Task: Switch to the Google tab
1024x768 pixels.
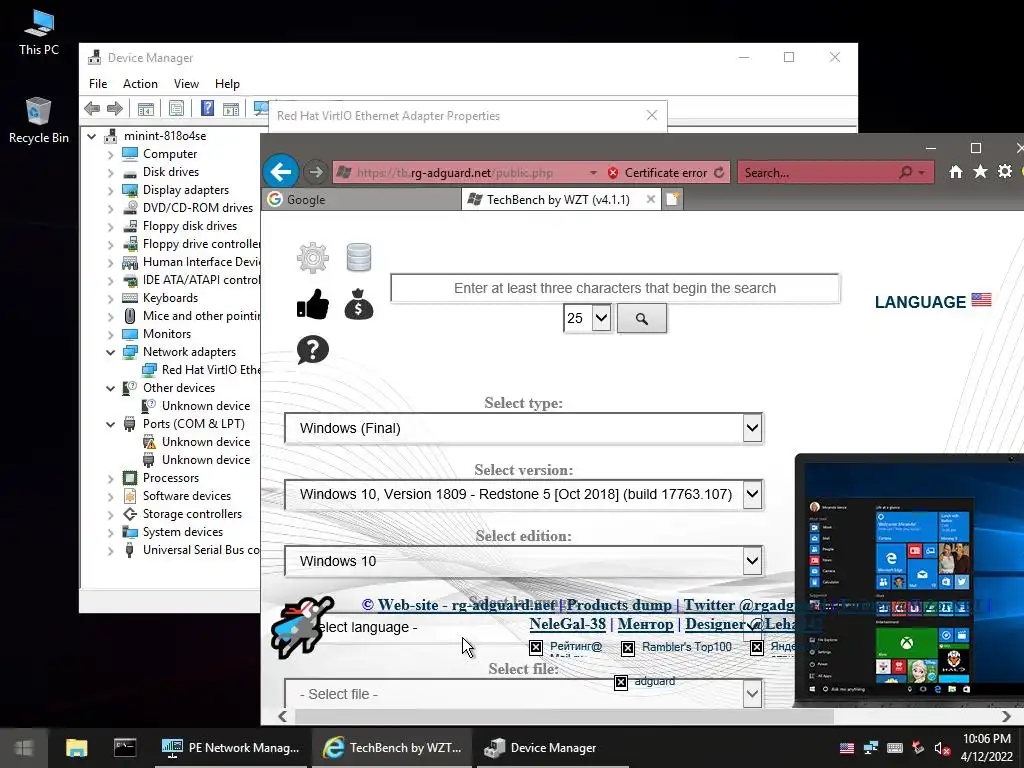Action: coord(361,200)
